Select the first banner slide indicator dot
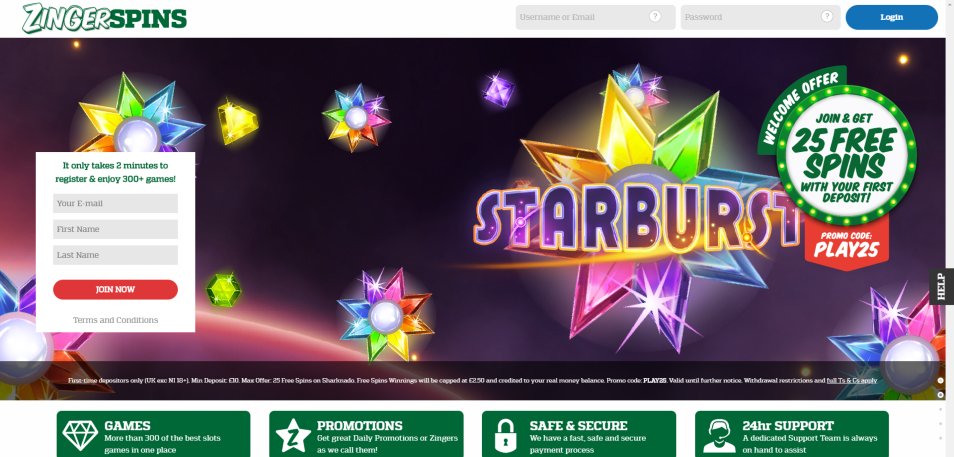Screen dimensions: 954x457 point(941,380)
